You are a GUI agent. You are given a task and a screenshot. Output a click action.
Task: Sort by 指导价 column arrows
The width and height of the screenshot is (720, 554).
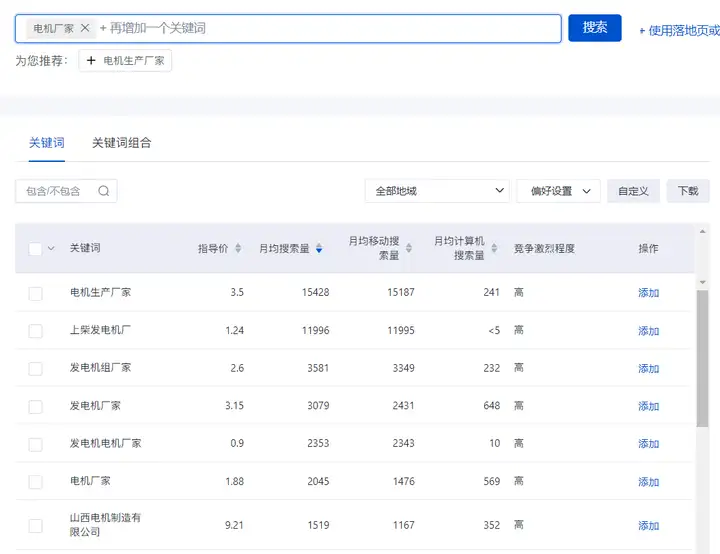[x=238, y=249]
